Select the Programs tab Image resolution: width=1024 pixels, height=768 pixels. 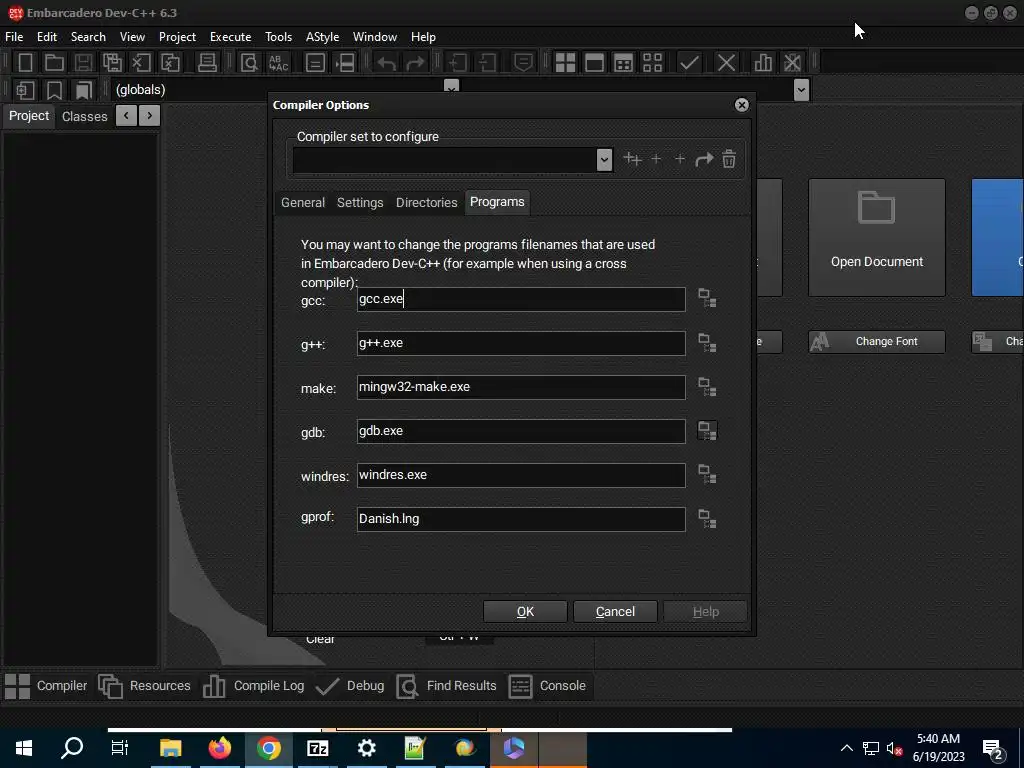[497, 202]
